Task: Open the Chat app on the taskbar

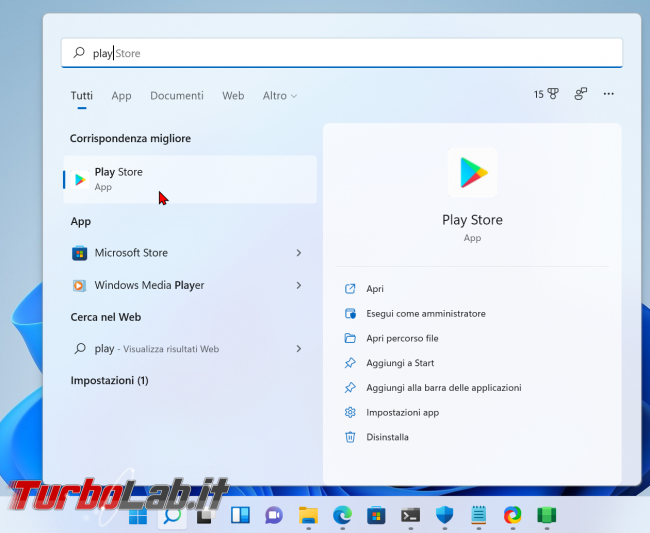Action: [x=274, y=516]
